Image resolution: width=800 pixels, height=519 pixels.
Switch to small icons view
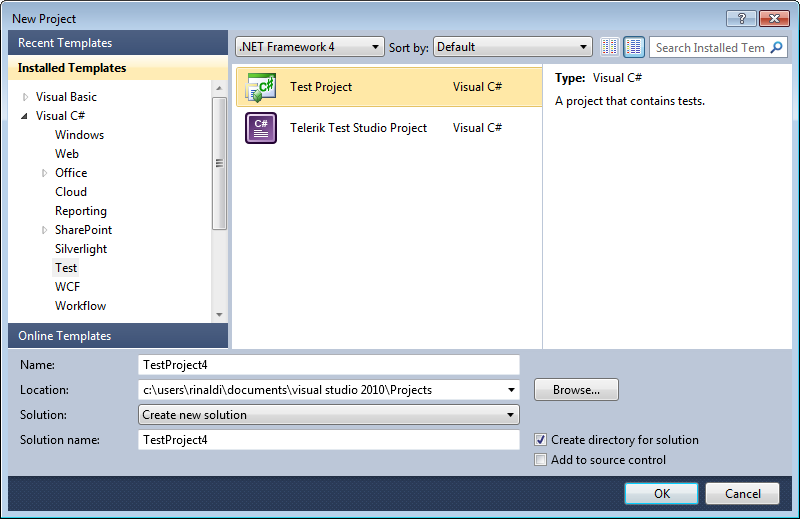609,47
